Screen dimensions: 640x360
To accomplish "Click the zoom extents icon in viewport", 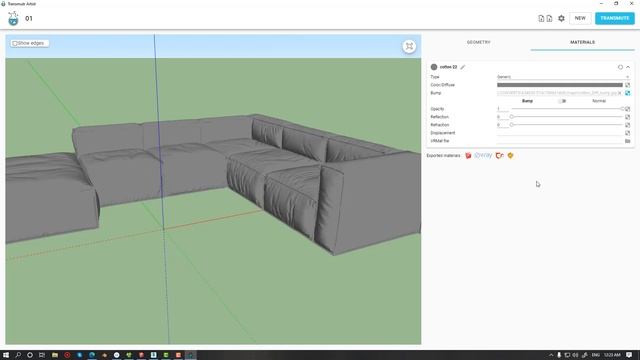I will click(409, 46).
